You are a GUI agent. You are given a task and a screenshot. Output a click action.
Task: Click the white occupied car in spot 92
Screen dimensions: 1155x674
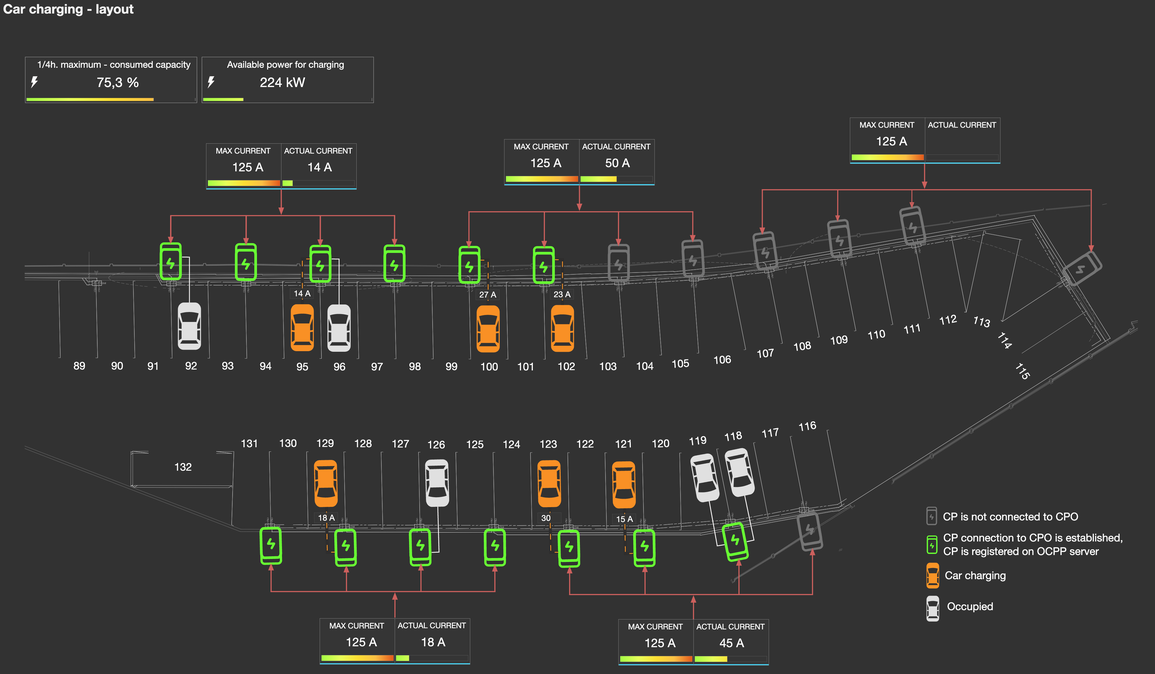click(x=189, y=327)
